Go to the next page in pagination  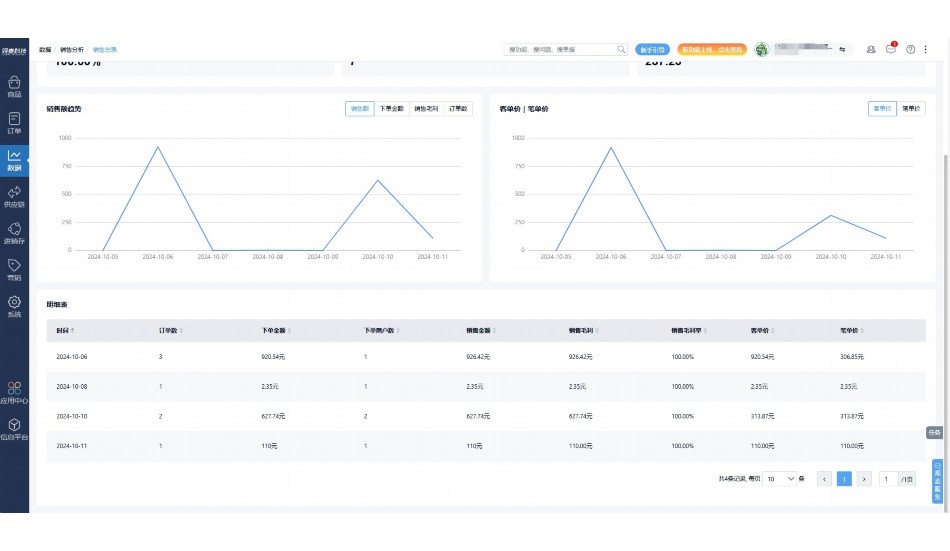(865, 479)
